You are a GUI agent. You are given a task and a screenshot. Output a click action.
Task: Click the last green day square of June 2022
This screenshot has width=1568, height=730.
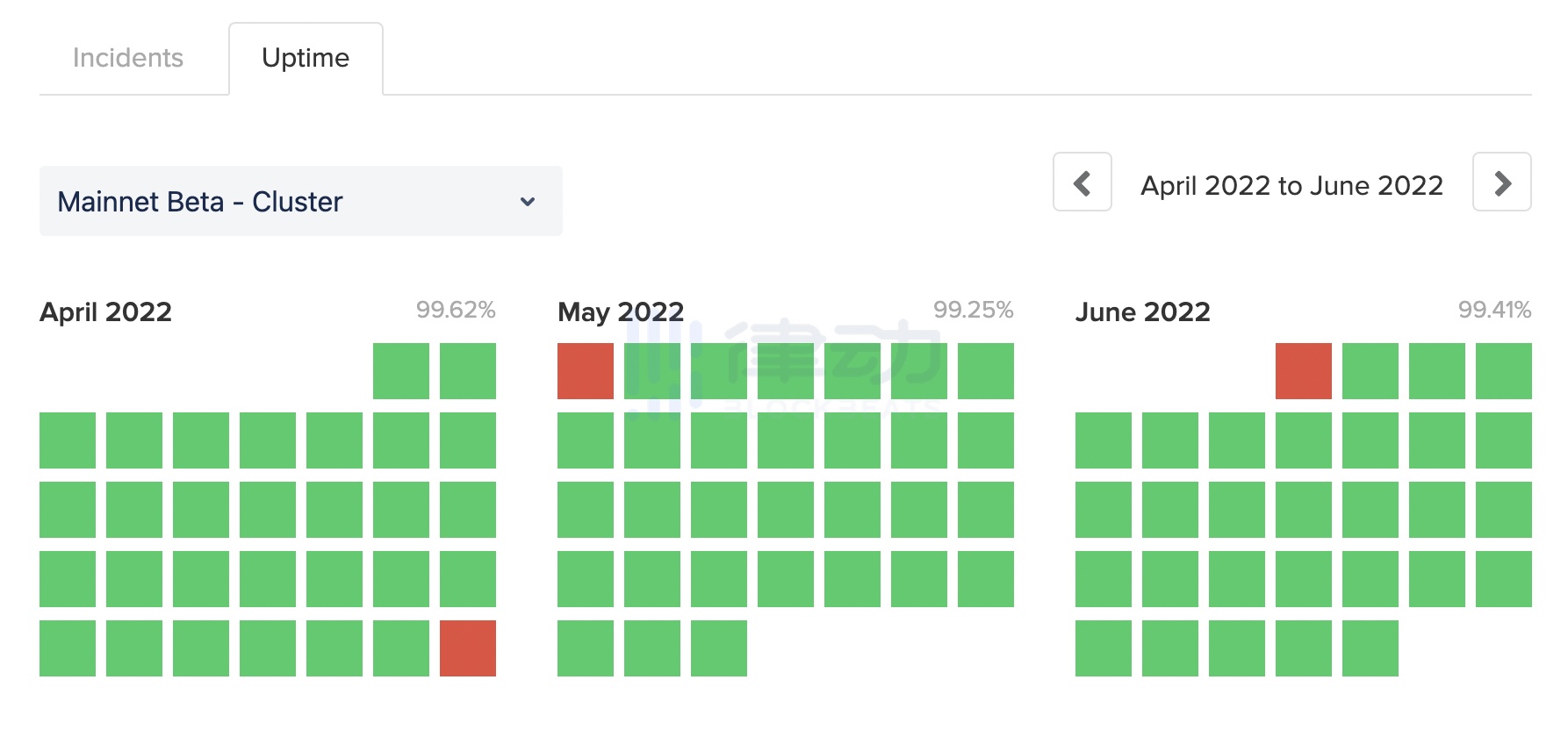[1370, 648]
